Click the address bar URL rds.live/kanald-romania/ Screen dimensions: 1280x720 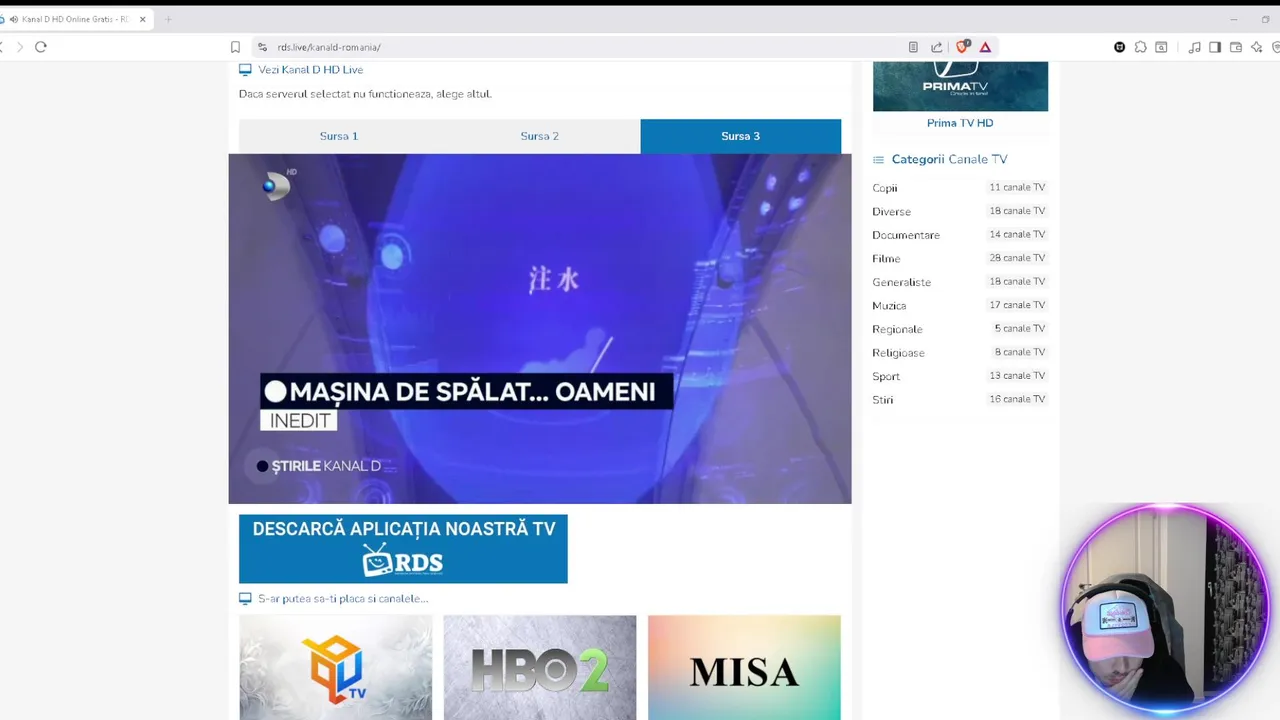tap(329, 47)
